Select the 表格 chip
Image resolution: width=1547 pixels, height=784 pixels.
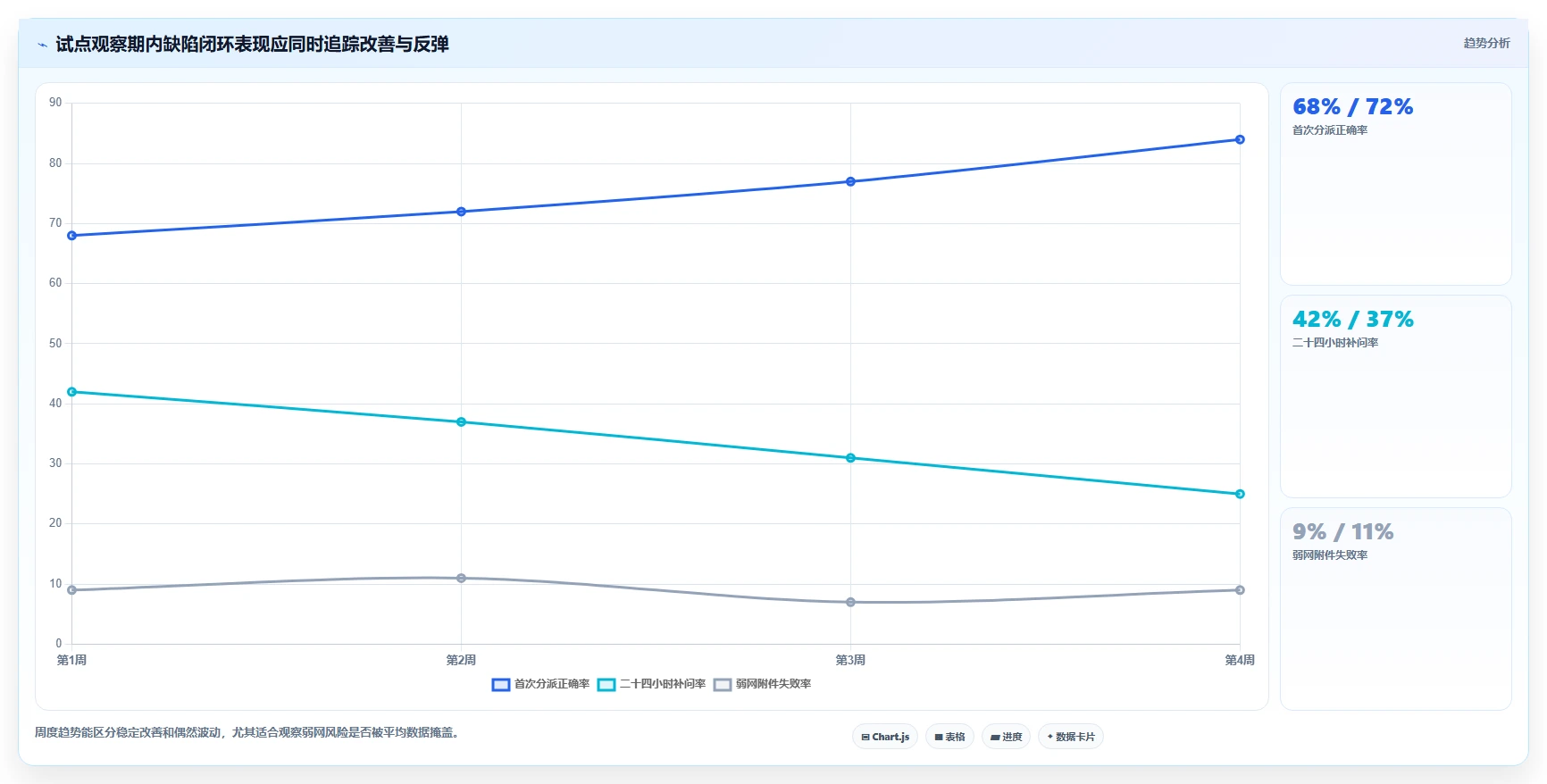coord(949,737)
